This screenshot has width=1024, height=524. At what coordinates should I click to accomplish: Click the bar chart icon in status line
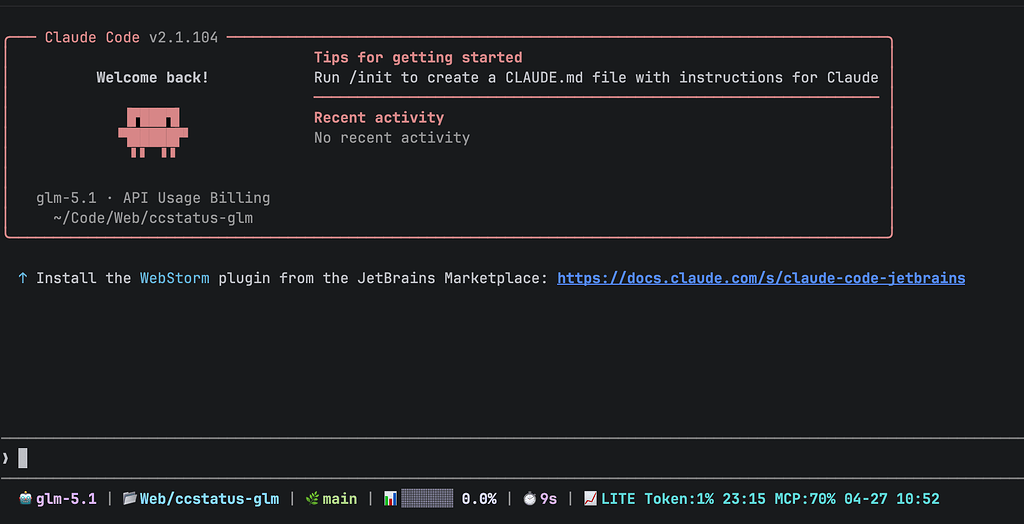coord(391,499)
